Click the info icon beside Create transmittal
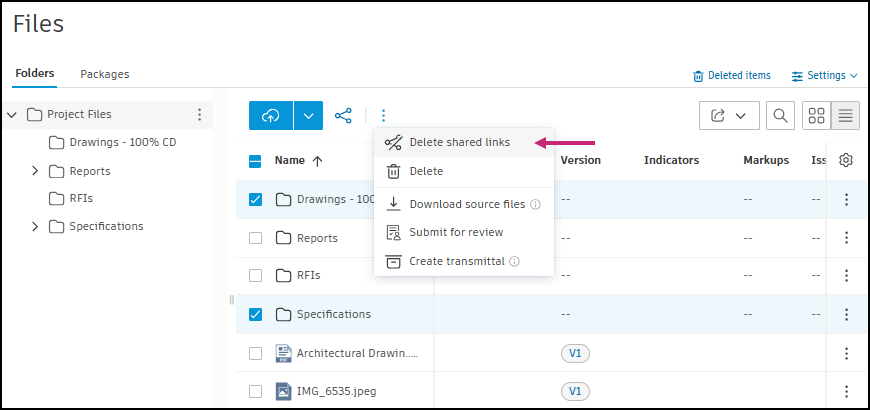870x410 pixels. coord(514,261)
